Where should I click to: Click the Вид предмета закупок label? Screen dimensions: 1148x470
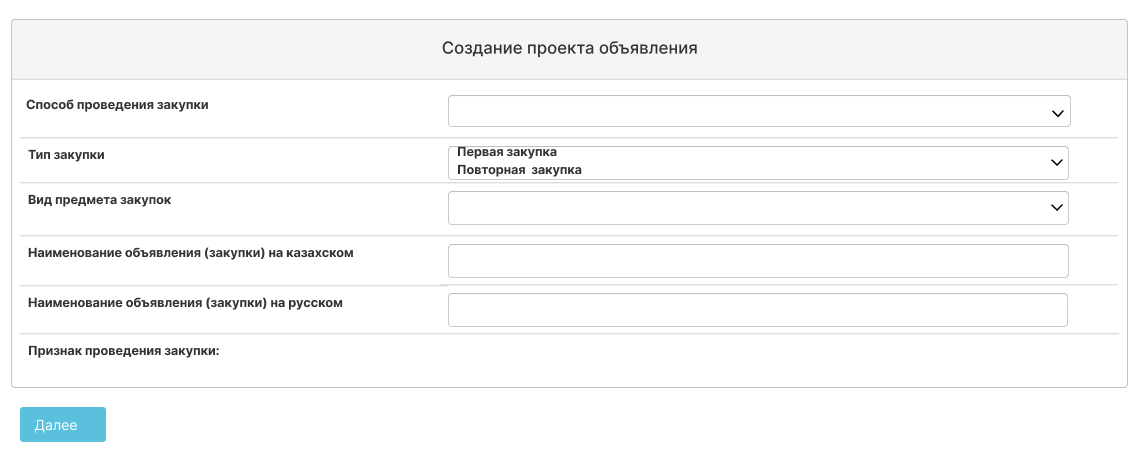tap(100, 200)
